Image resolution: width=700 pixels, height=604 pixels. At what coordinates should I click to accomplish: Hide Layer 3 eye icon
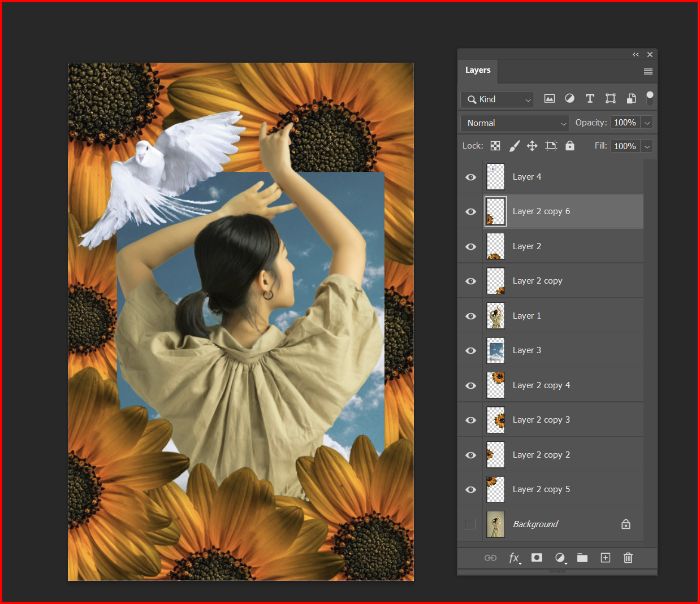tap(471, 350)
